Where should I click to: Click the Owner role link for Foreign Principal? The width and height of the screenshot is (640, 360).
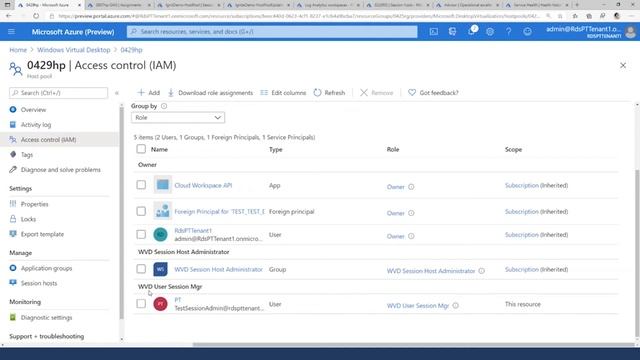point(396,213)
